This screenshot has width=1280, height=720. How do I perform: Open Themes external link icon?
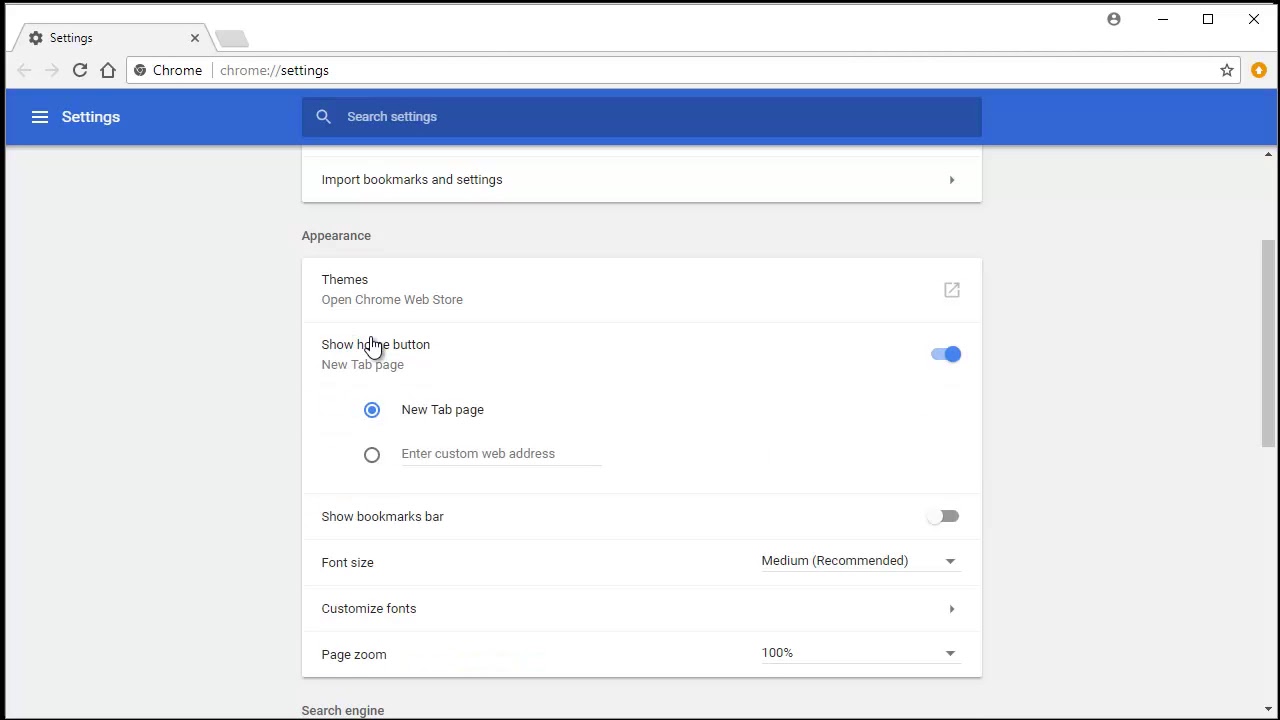pyautogui.click(x=952, y=290)
